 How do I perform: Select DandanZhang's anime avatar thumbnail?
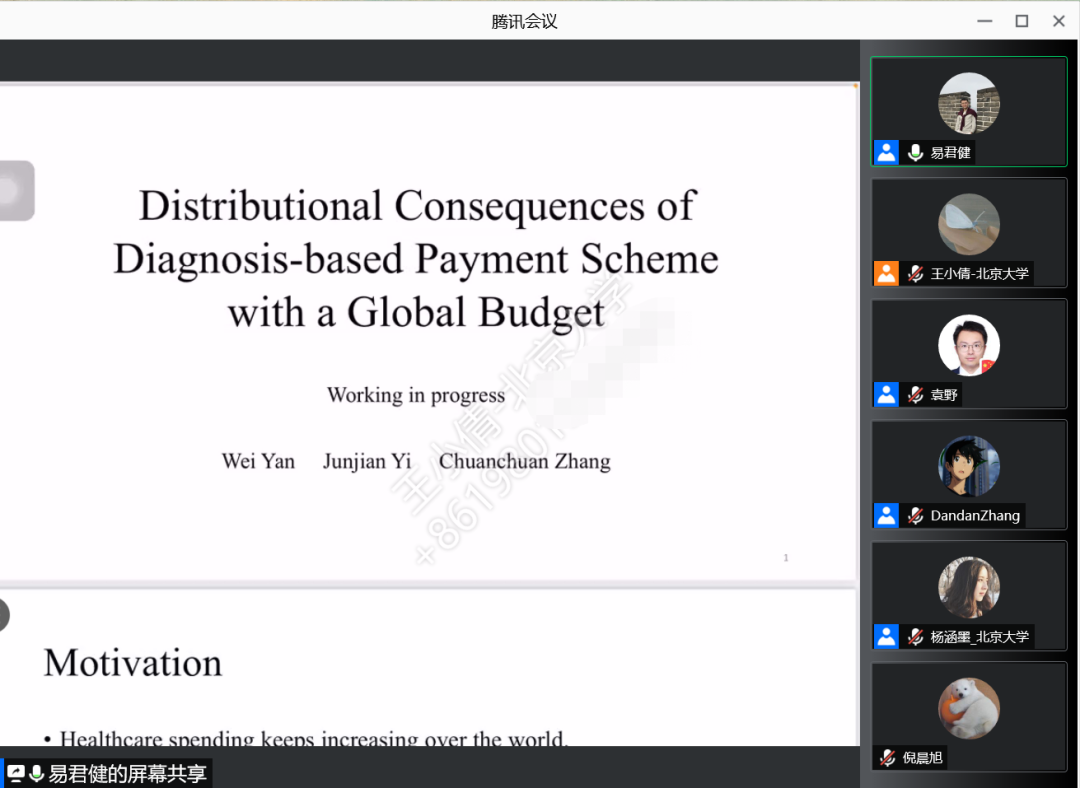pyautogui.click(x=968, y=467)
